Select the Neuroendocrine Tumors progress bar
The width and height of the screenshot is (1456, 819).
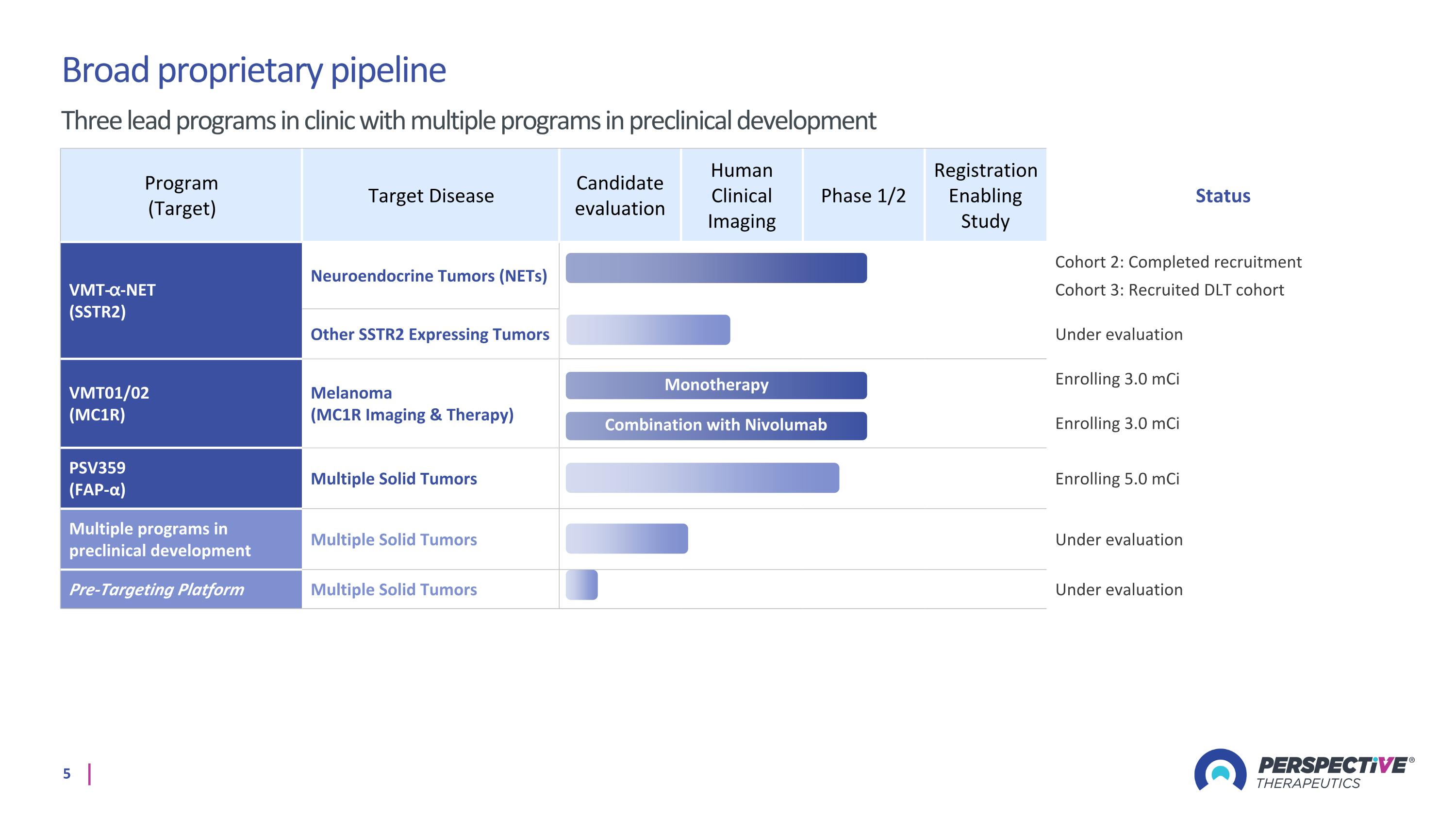[715, 268]
